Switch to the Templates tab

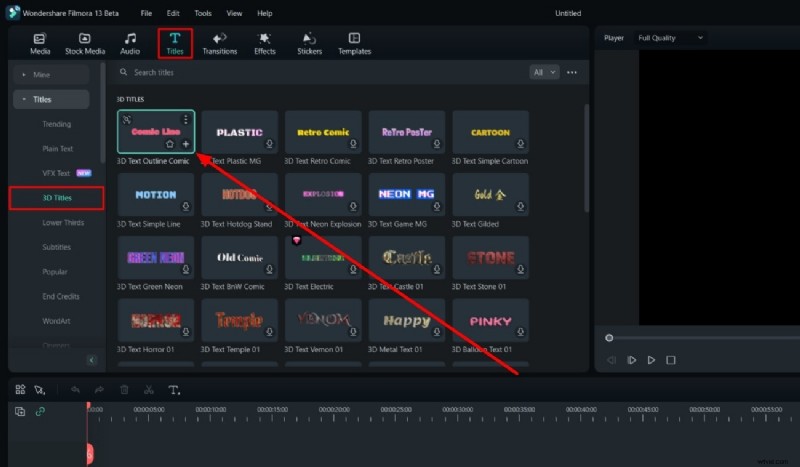point(354,43)
